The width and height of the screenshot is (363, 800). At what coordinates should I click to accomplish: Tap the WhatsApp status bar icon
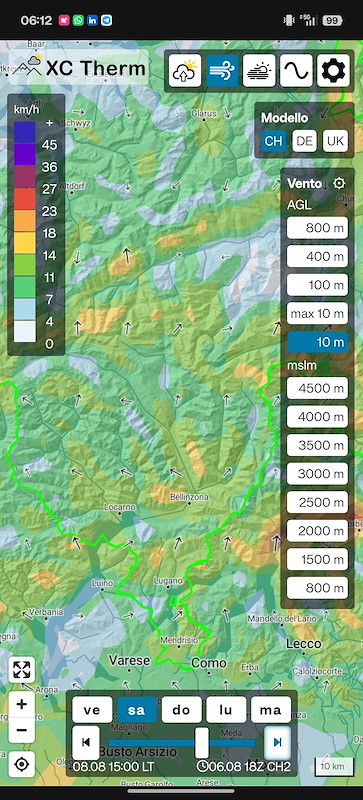[78, 20]
